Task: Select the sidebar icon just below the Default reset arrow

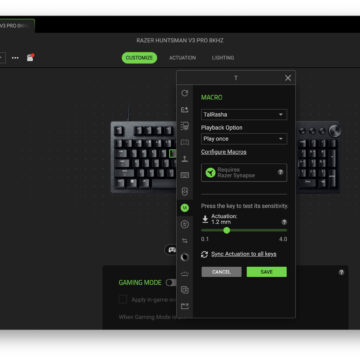Action: coord(185,109)
